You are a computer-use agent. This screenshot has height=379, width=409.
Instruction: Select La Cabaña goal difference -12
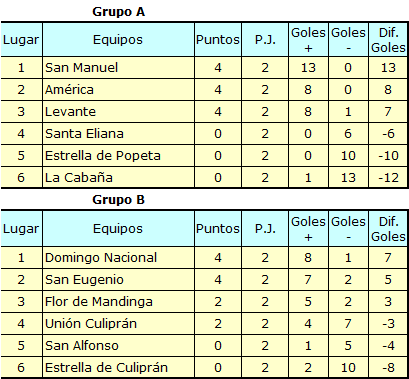pyautogui.click(x=388, y=178)
